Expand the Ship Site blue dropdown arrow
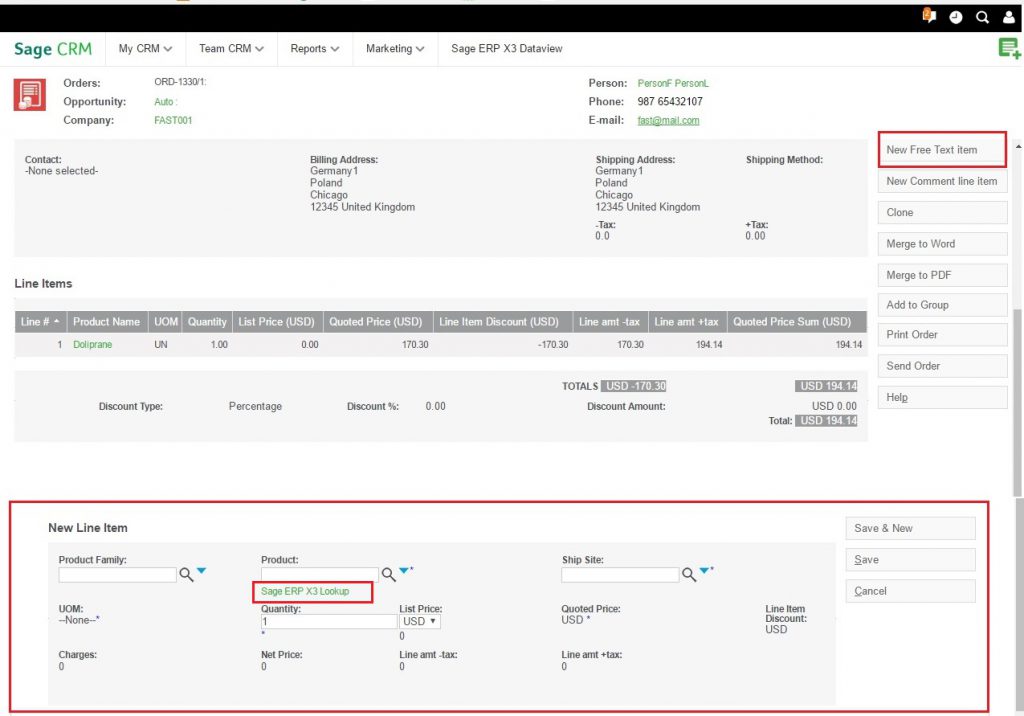 pos(704,572)
